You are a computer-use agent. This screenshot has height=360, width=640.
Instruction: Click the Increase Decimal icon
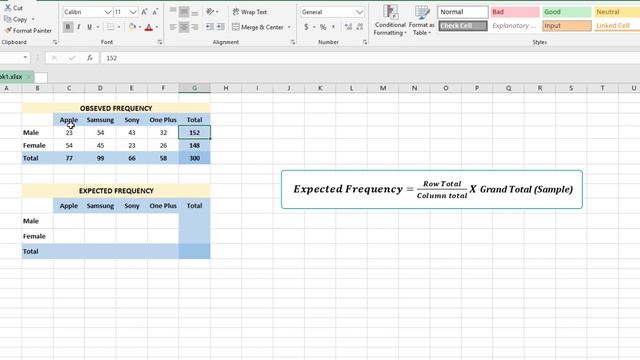(x=348, y=27)
